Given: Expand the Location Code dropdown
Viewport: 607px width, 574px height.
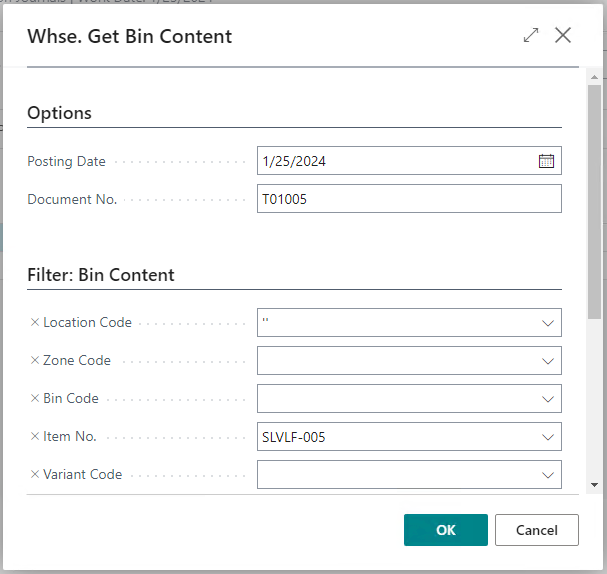Looking at the screenshot, I should pyautogui.click(x=547, y=323).
